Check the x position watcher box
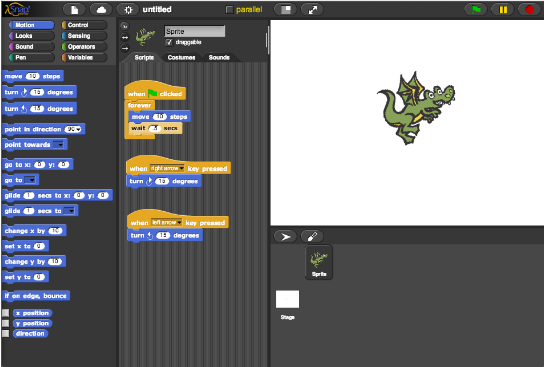Viewport: 544px width, 367px height. pos(6,313)
